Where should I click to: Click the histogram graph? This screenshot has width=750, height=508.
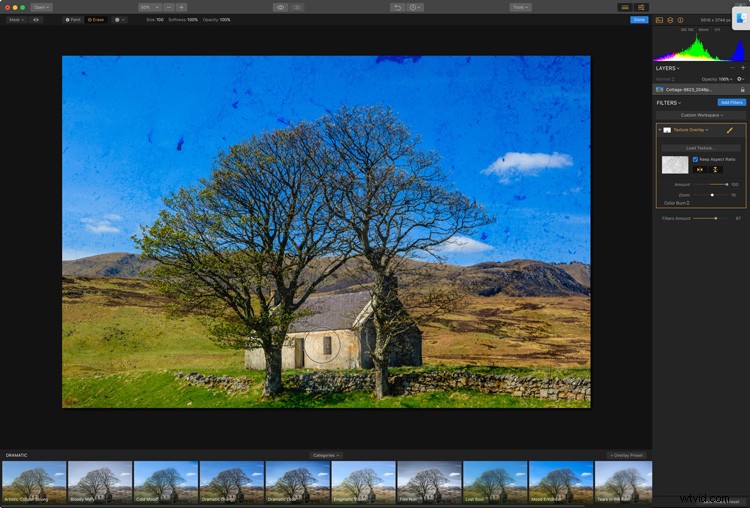(x=699, y=47)
